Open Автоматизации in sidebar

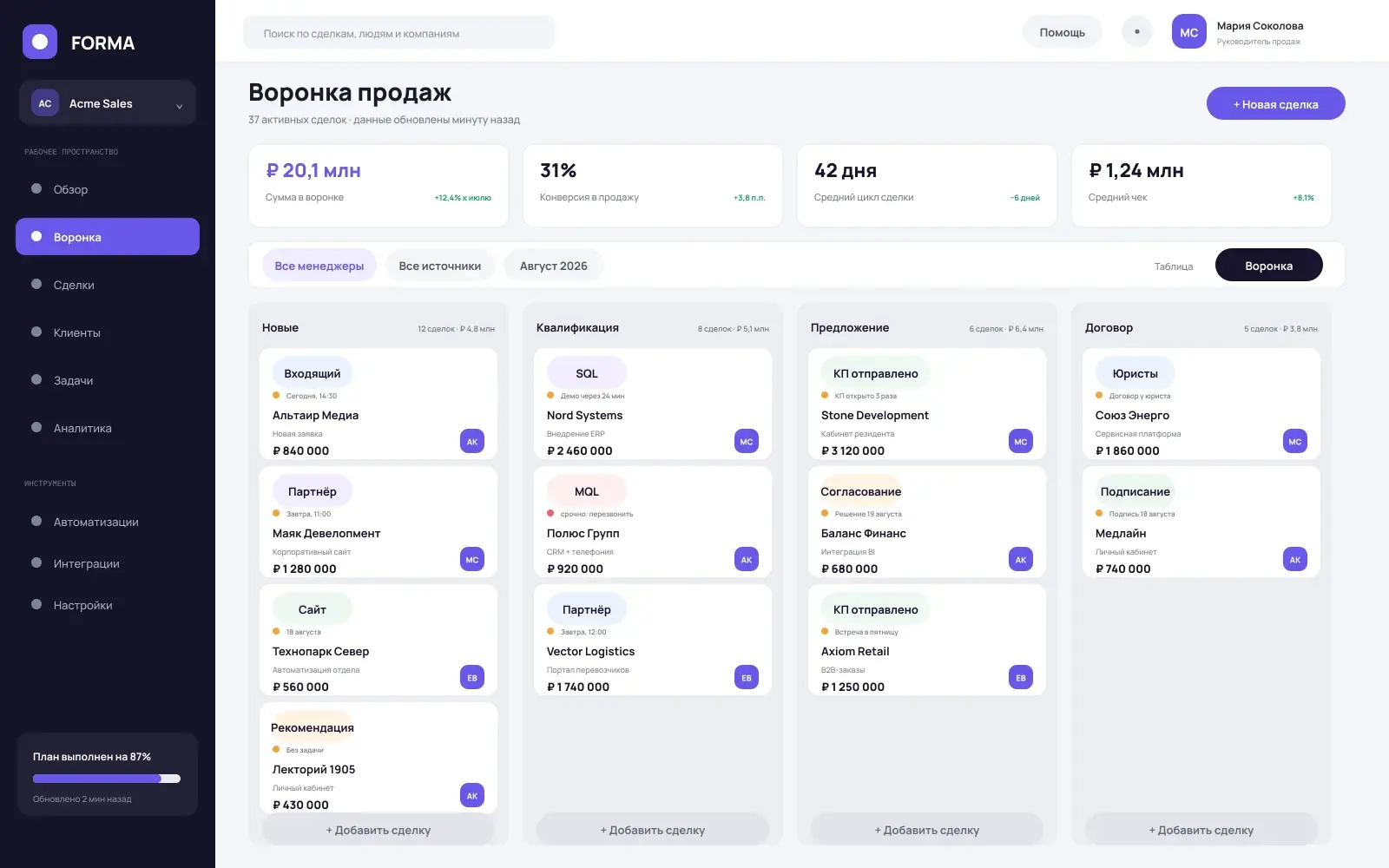pos(108,522)
